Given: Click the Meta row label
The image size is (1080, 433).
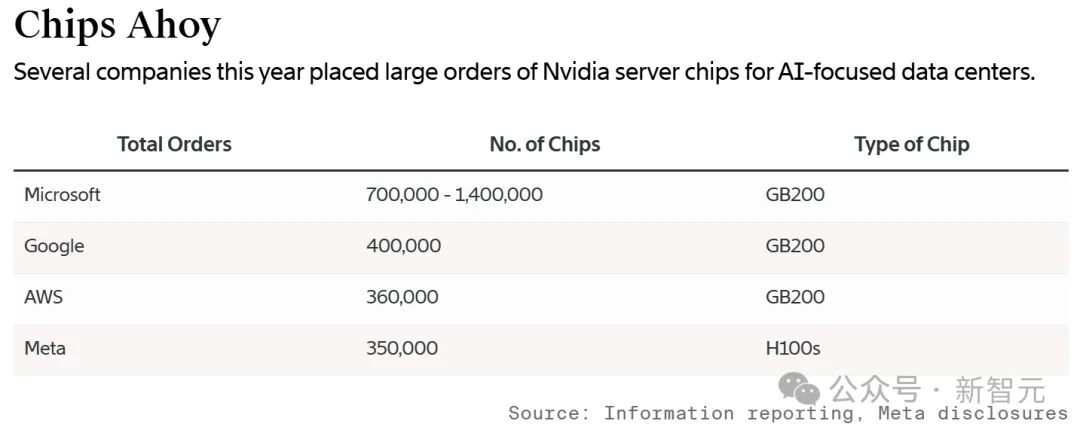Looking at the screenshot, I should pyautogui.click(x=45, y=348).
